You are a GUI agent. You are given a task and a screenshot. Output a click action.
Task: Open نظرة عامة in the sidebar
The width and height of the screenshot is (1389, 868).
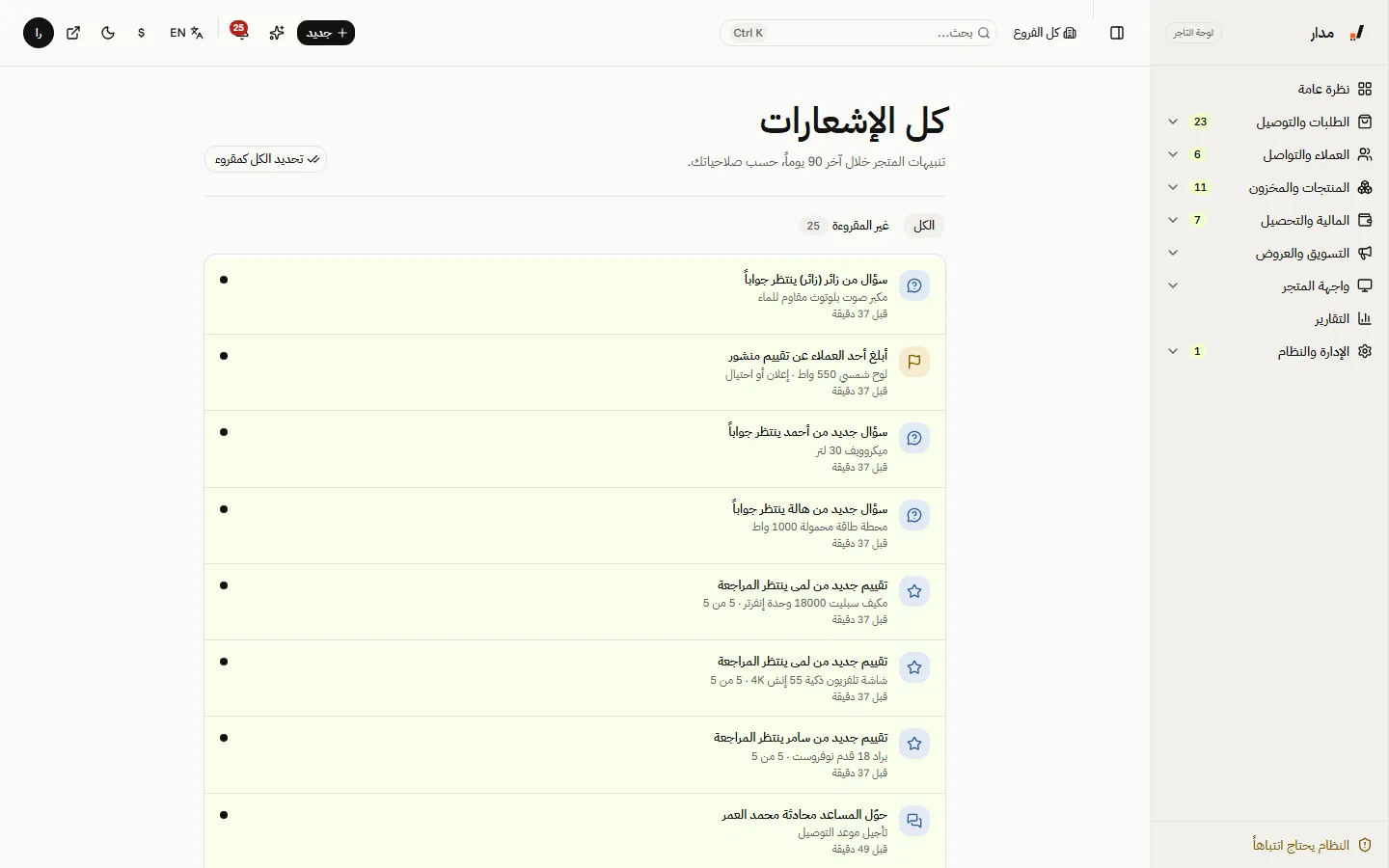click(x=1269, y=89)
